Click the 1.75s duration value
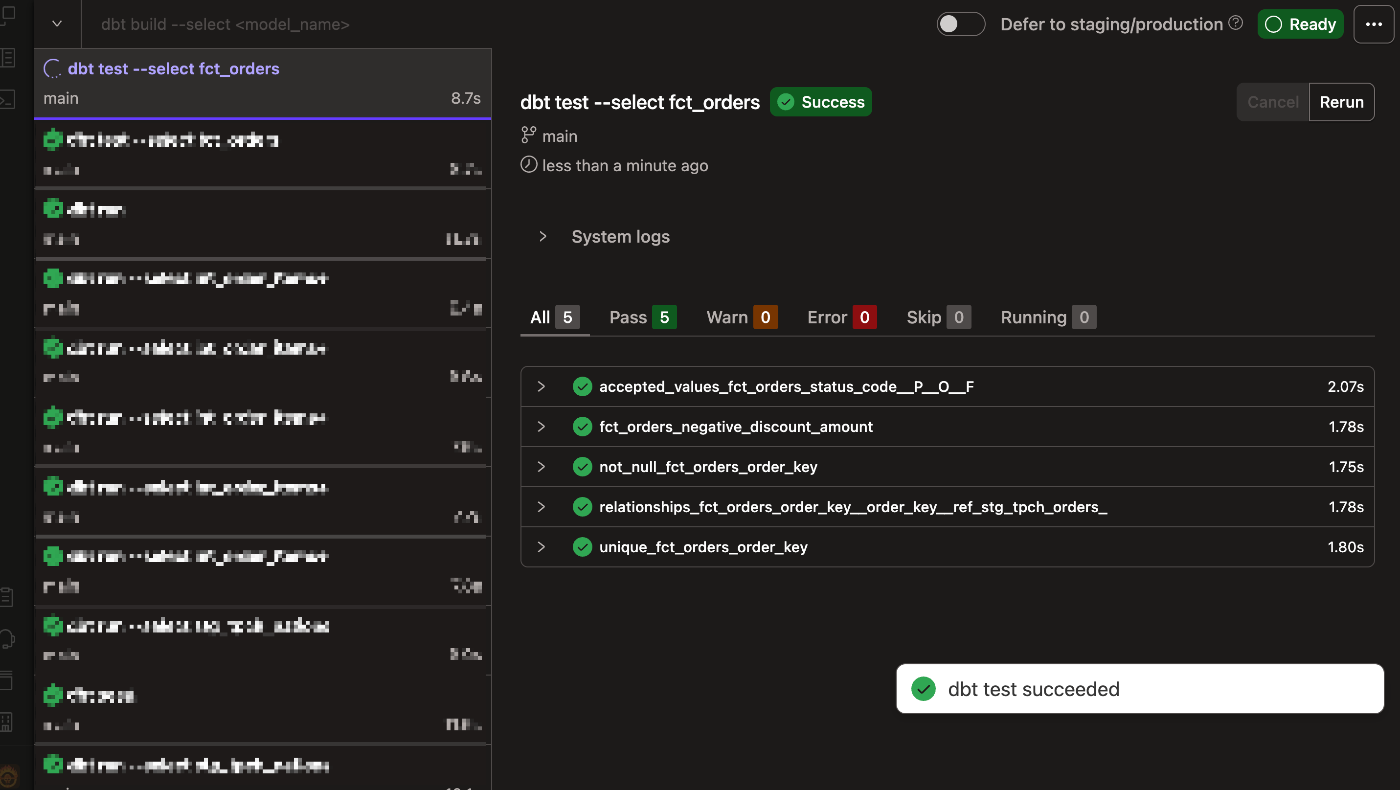 (x=1346, y=467)
